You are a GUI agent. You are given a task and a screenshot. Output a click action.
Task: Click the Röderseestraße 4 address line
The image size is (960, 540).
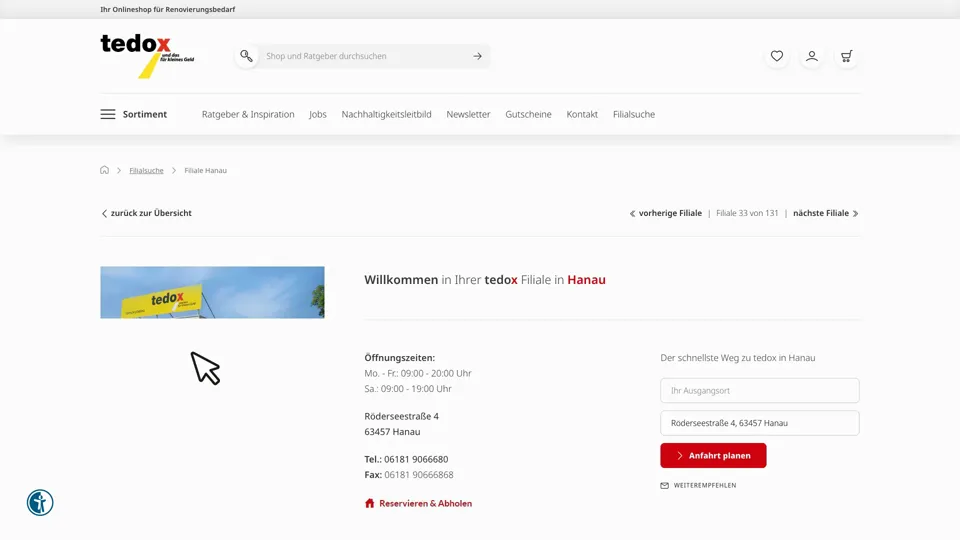pyautogui.click(x=402, y=416)
